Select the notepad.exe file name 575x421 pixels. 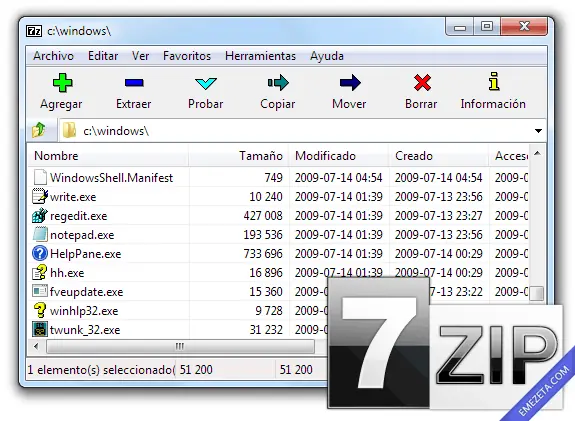pyautogui.click(x=82, y=235)
